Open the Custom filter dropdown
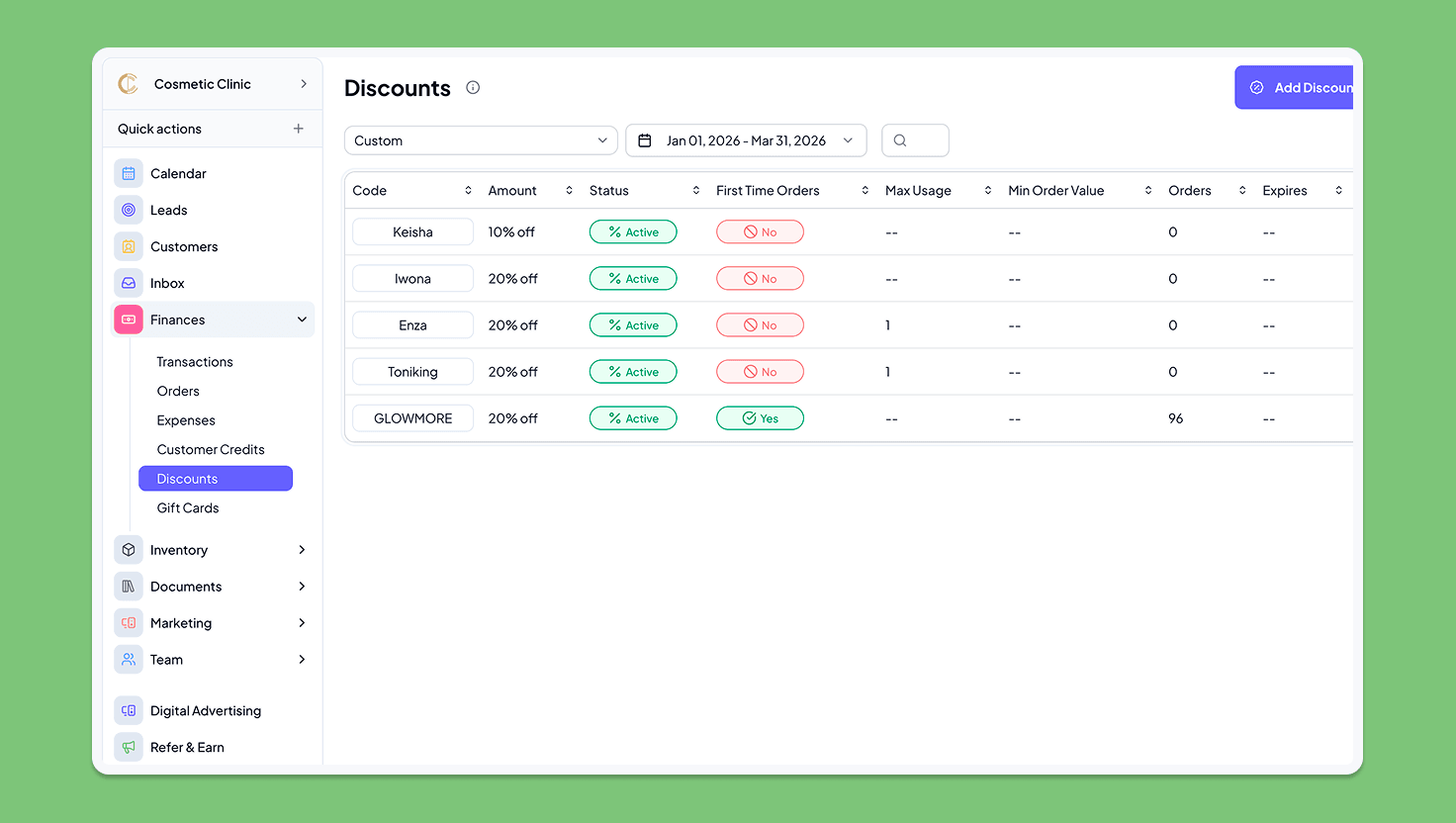This screenshot has height=823, width=1456. pos(481,140)
